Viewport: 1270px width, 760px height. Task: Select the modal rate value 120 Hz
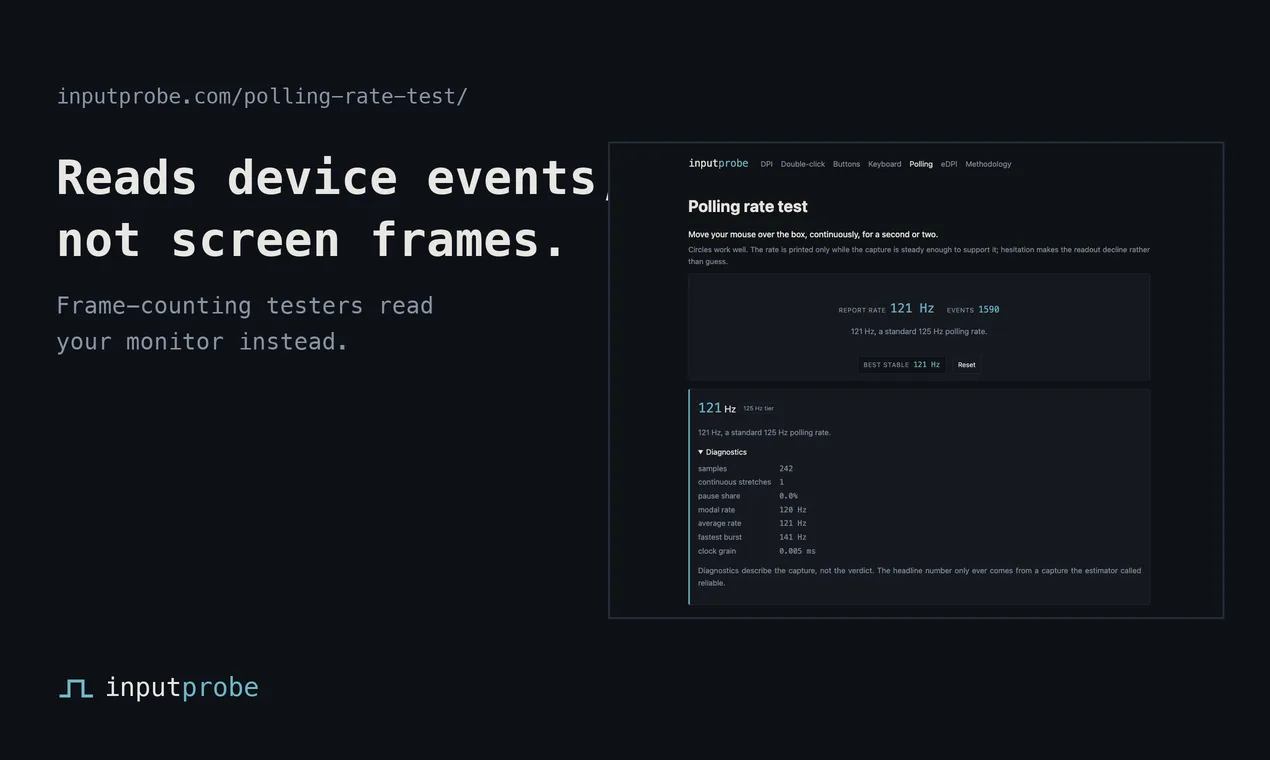click(793, 510)
